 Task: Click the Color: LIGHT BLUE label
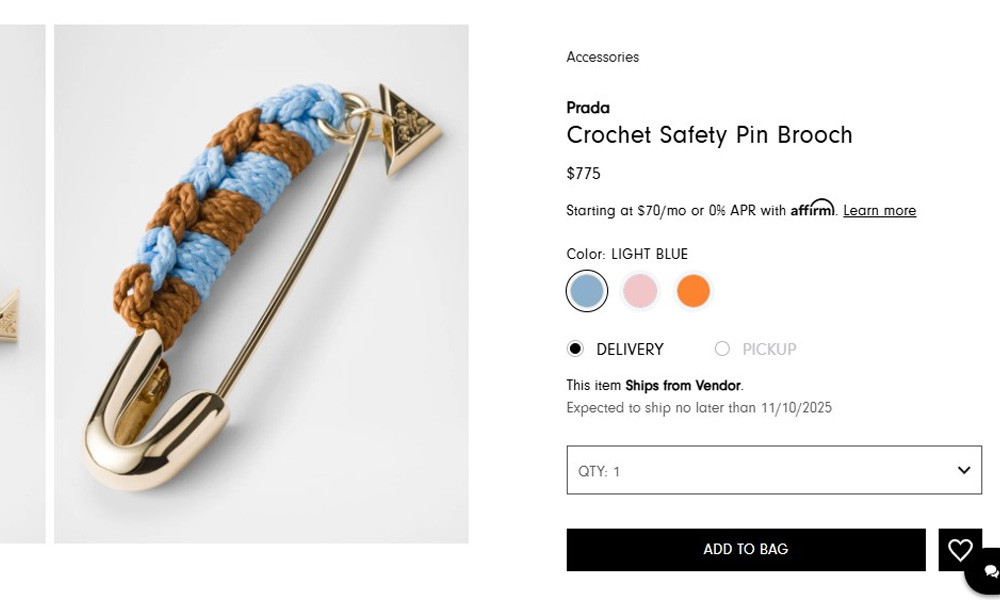(627, 254)
